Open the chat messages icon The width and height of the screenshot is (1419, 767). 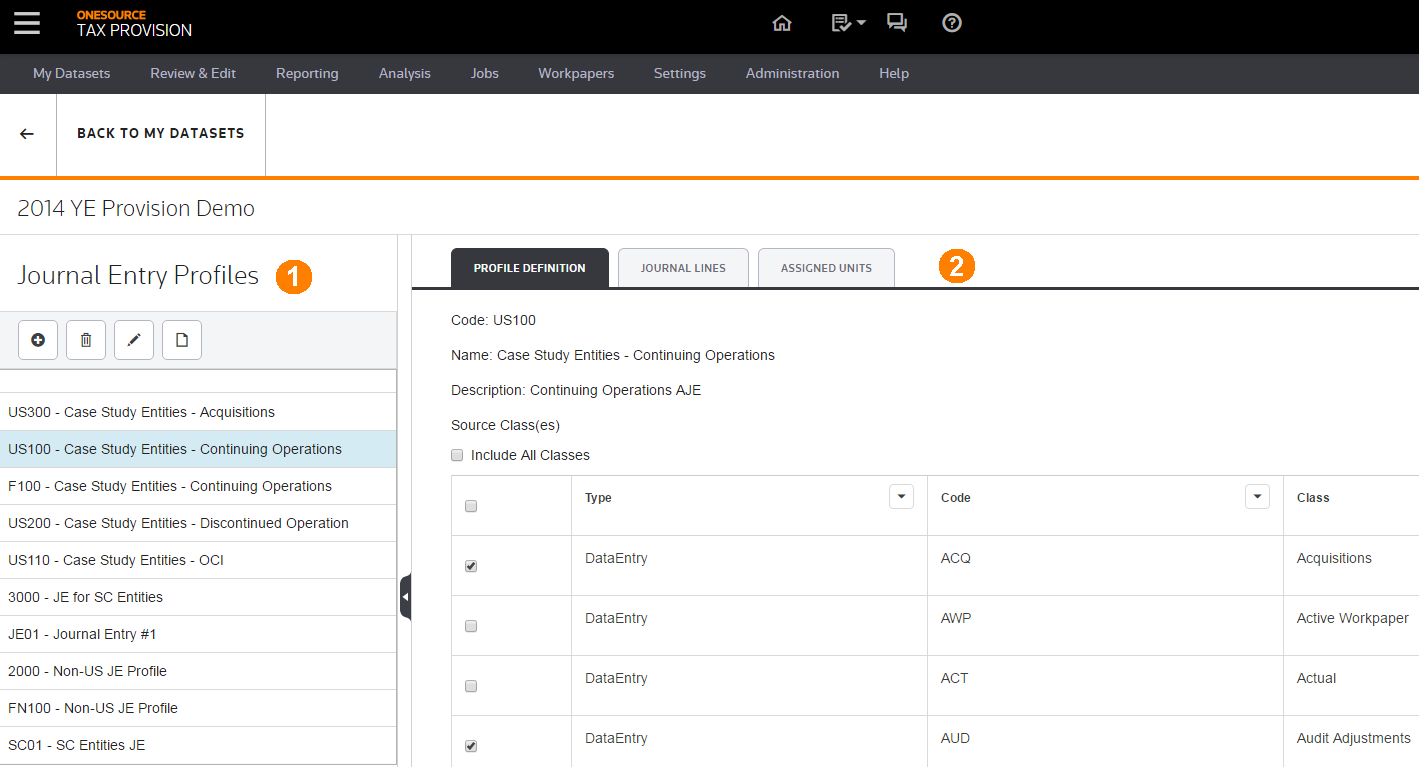click(897, 23)
